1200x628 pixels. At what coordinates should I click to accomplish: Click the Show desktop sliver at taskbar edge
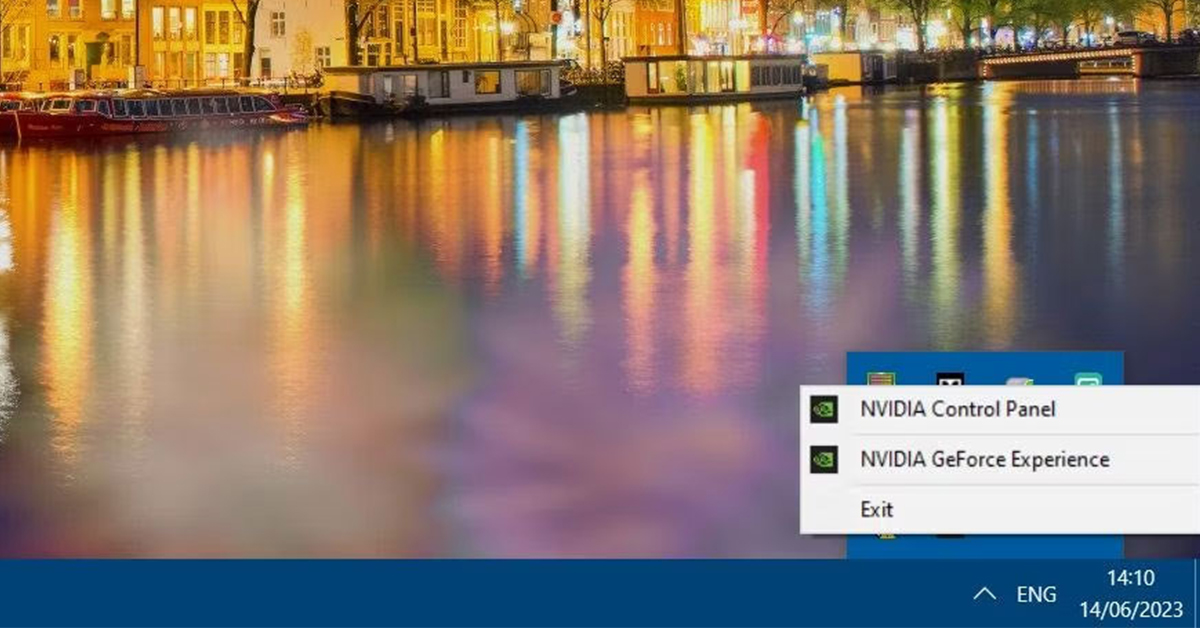[1196, 593]
